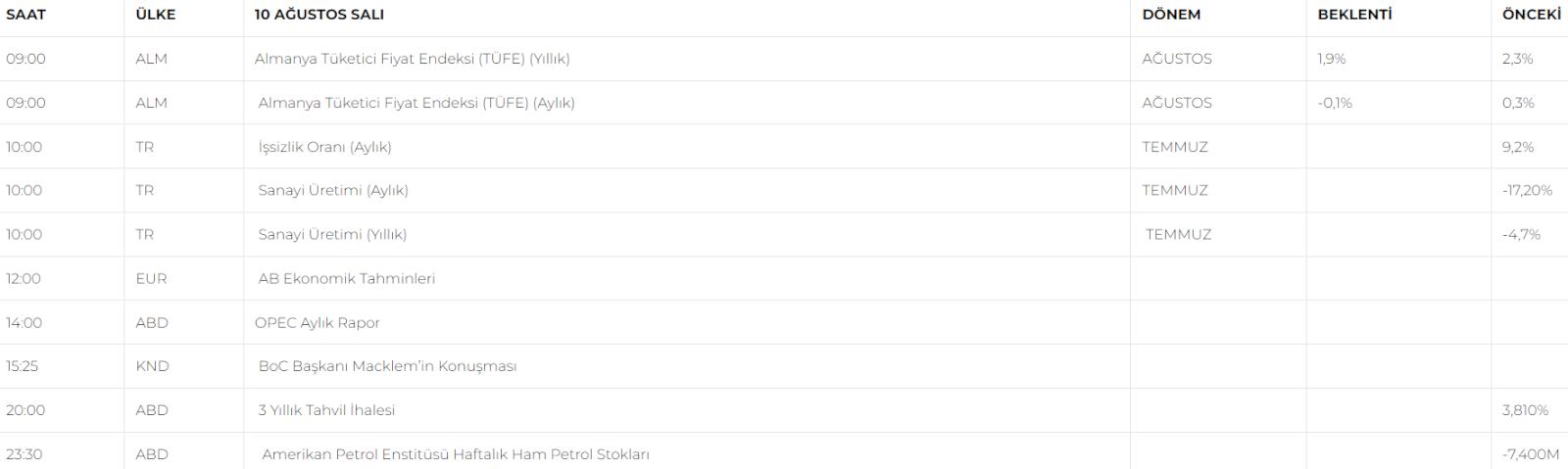The image size is (1568, 469).
Task: Click the DÖNEM column header
Action: (1171, 15)
